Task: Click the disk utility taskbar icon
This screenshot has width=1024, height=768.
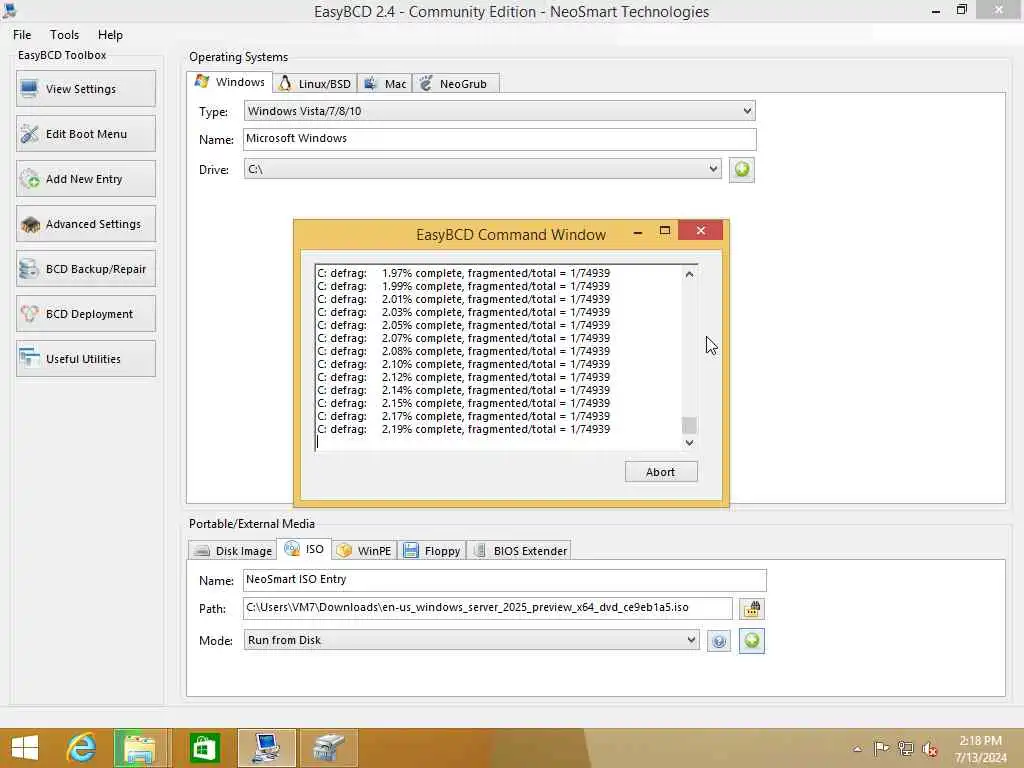Action: (328, 748)
